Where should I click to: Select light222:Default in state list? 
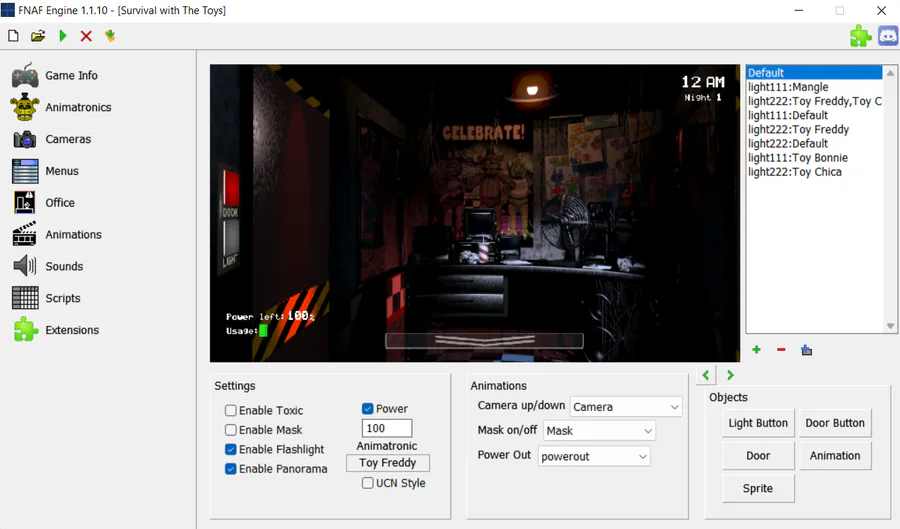pos(814,143)
